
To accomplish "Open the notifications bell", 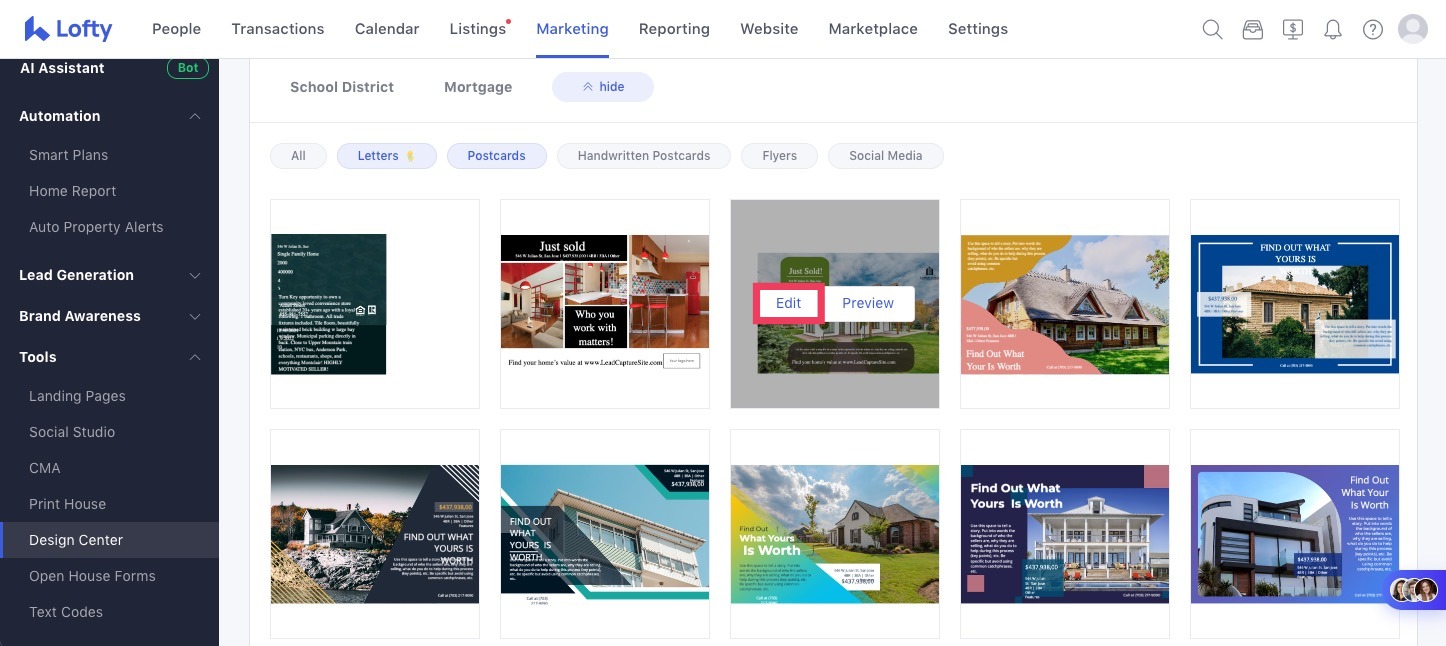I will pos(1332,29).
